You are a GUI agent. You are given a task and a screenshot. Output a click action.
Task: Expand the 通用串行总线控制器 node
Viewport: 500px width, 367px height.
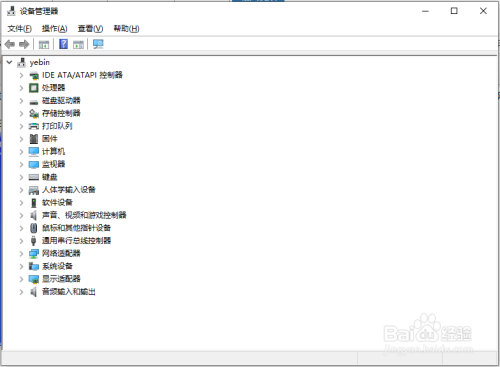[x=21, y=241]
